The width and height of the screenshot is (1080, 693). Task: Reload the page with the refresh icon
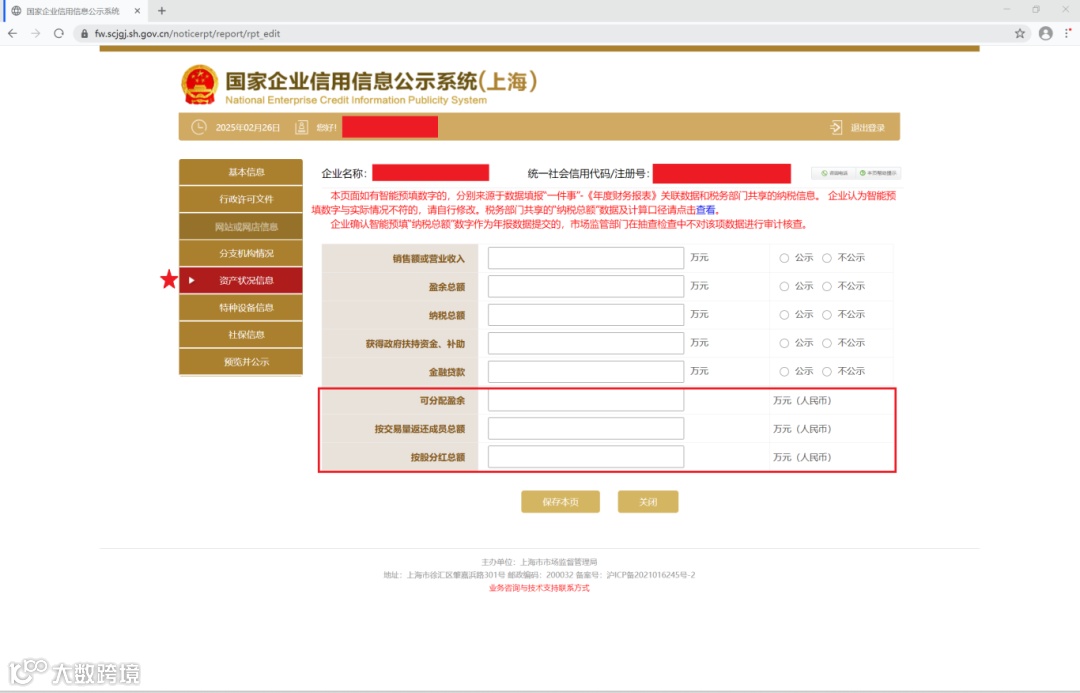[59, 33]
